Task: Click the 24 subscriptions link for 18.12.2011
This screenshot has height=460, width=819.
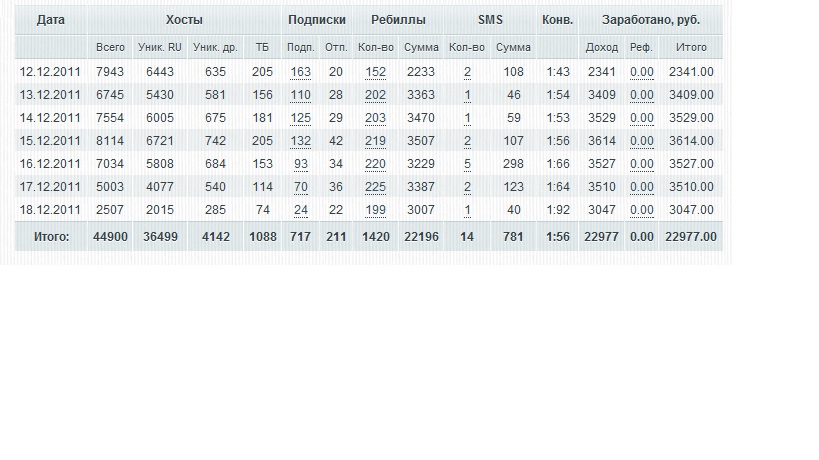Action: click(301, 210)
